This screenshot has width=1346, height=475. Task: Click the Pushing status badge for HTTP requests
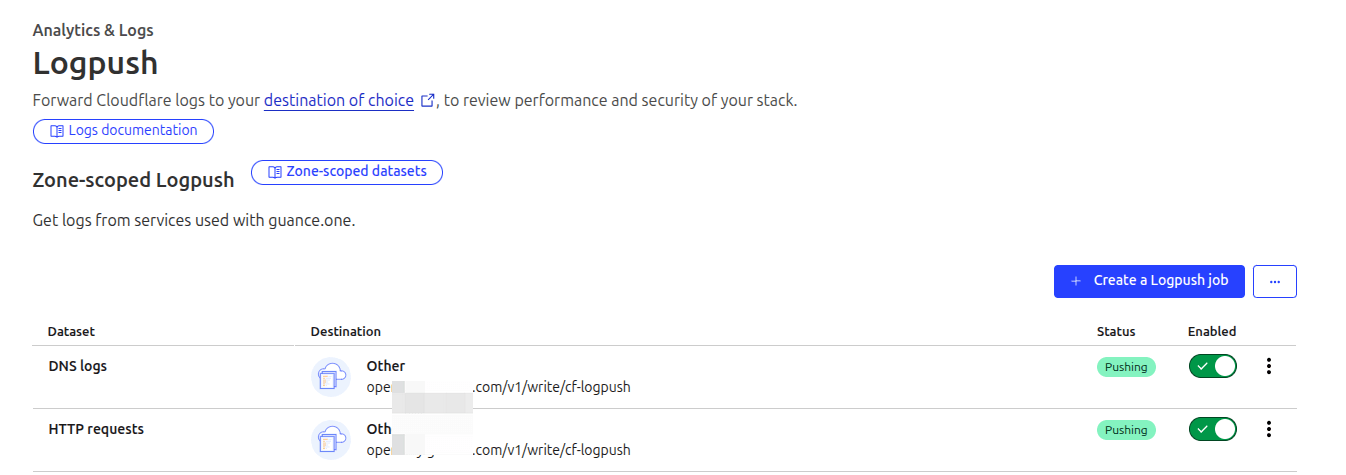pyautogui.click(x=1126, y=430)
